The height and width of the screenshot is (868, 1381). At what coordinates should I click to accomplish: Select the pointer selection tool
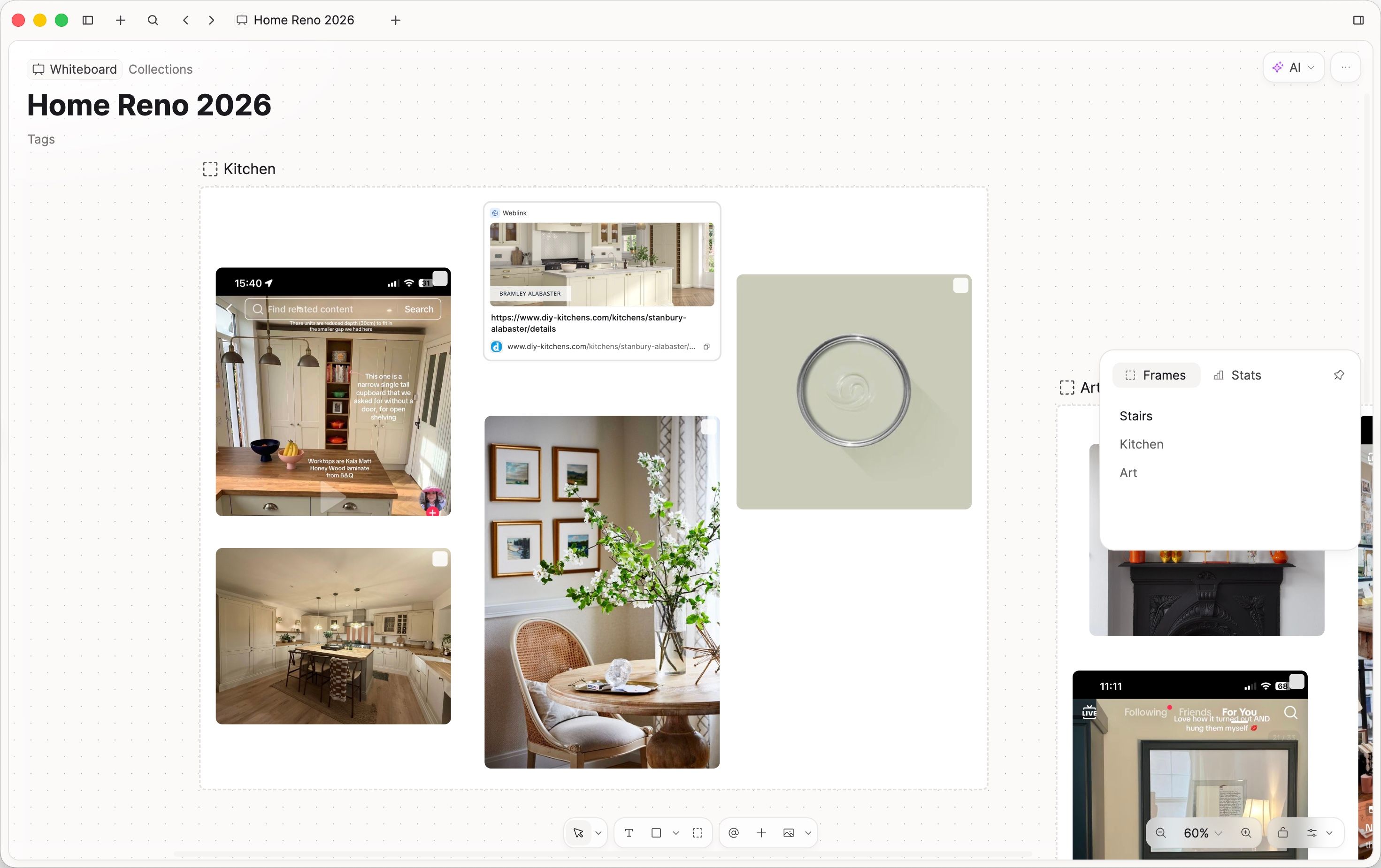click(578, 833)
